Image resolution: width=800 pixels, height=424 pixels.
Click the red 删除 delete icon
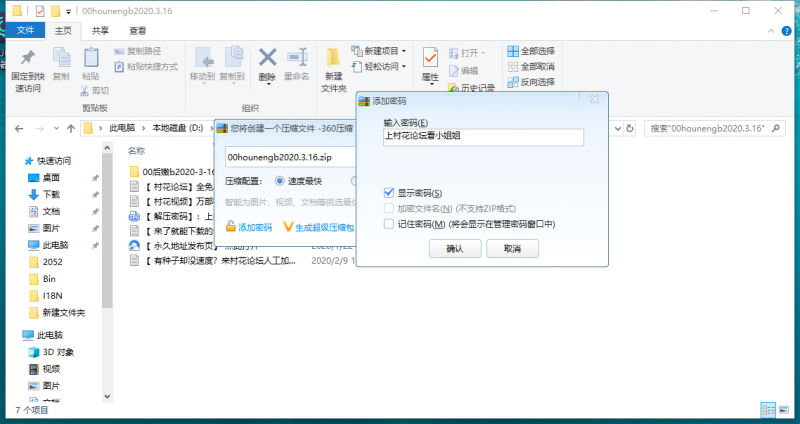tap(267, 58)
